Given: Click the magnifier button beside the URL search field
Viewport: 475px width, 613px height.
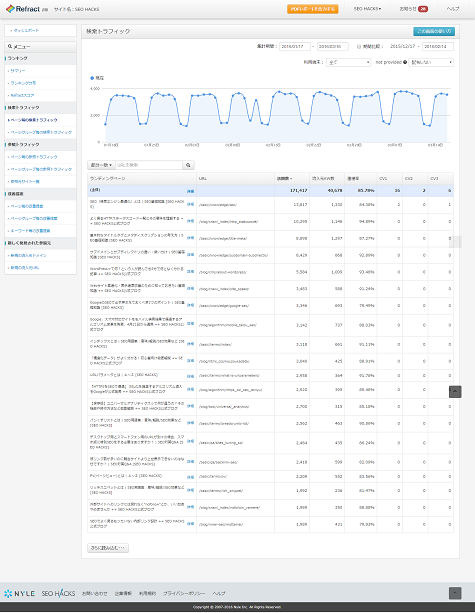Looking at the screenshot, I should 188,165.
